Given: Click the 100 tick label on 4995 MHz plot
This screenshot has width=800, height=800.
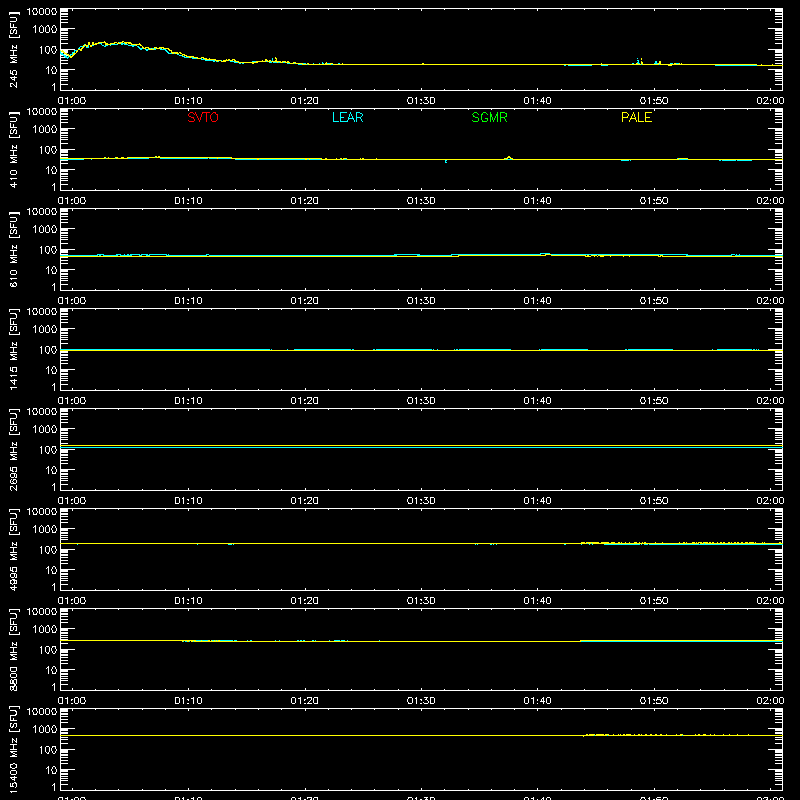Looking at the screenshot, I should [48, 550].
